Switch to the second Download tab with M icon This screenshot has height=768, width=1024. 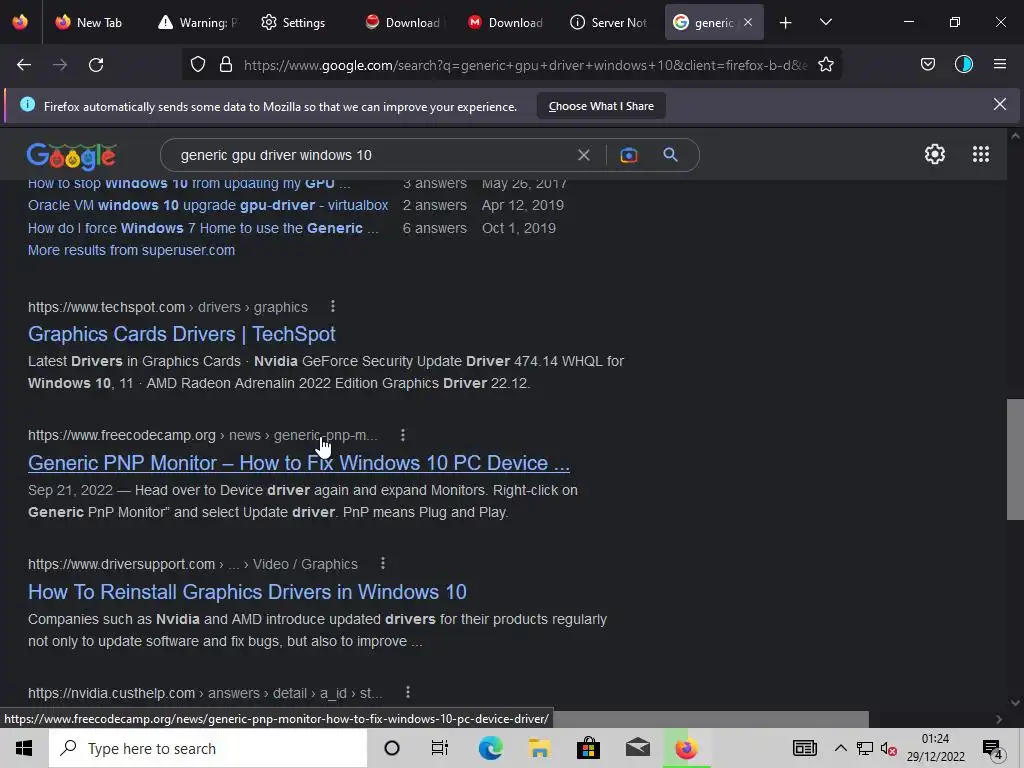tap(506, 22)
